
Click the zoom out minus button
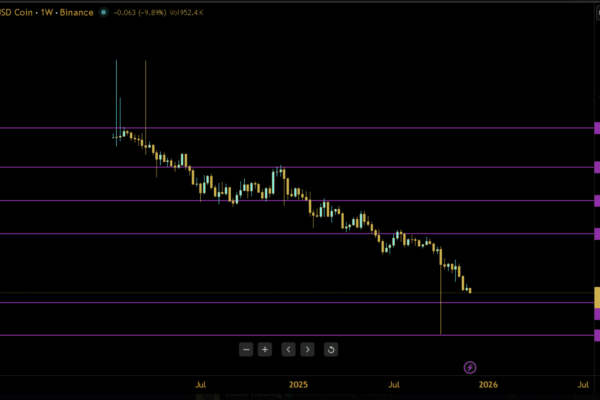[x=246, y=349]
